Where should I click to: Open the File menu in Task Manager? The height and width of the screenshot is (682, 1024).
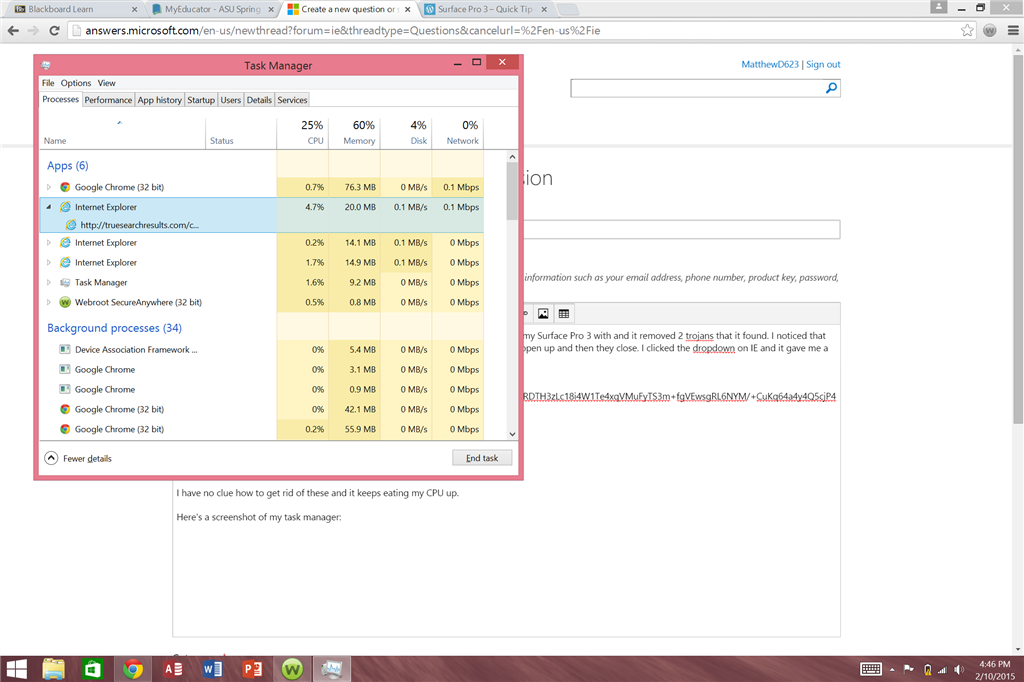coord(48,83)
